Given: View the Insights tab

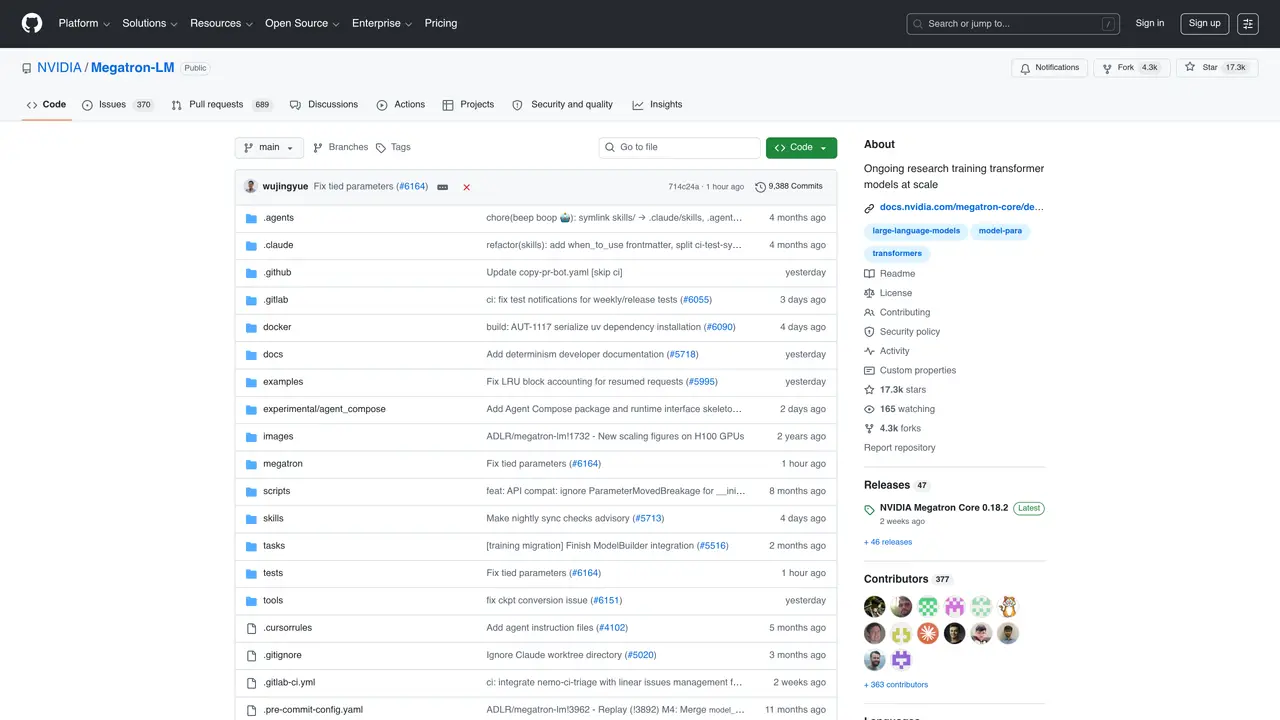Looking at the screenshot, I should 657,105.
